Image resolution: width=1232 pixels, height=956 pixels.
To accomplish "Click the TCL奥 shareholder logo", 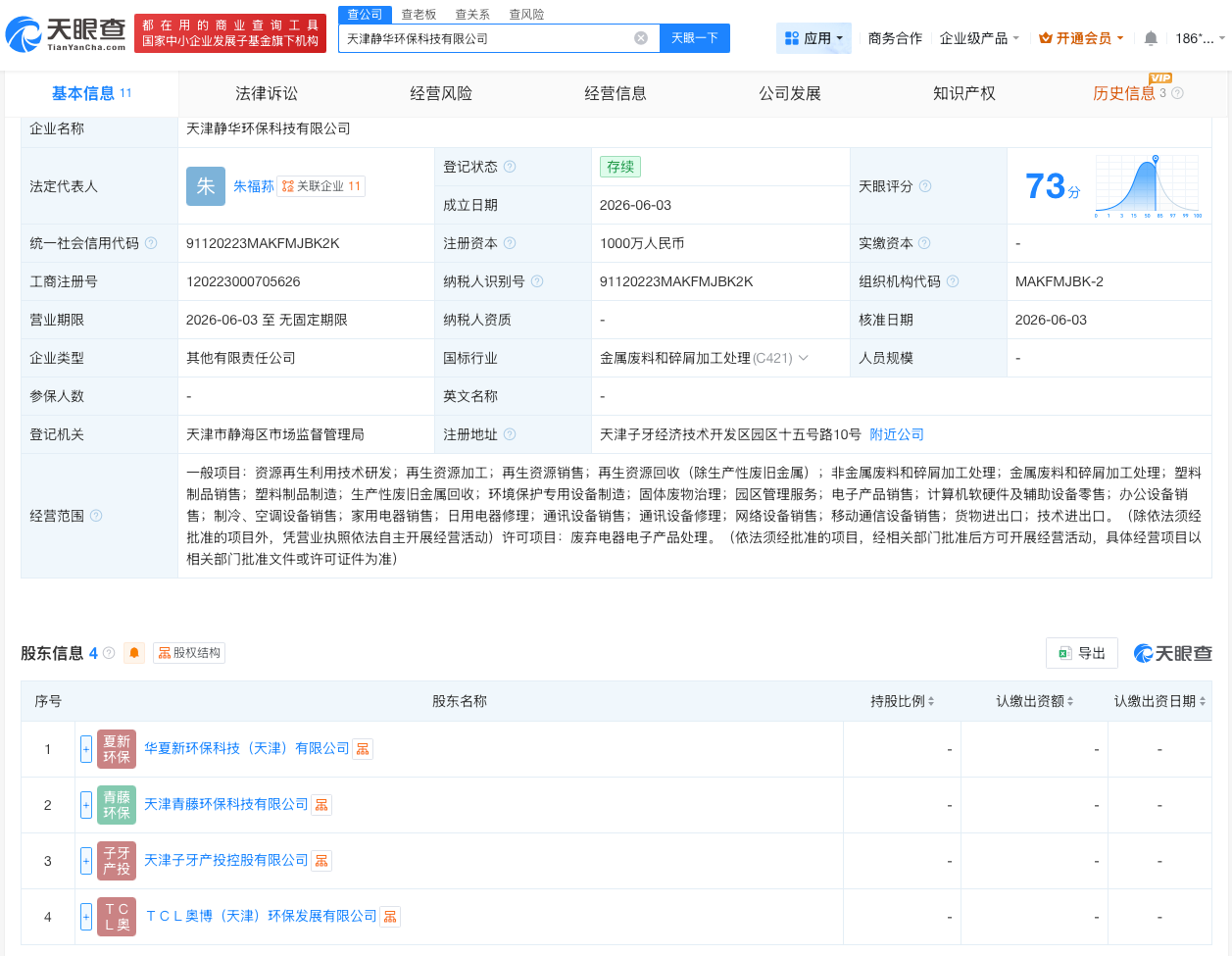I will coord(117,917).
